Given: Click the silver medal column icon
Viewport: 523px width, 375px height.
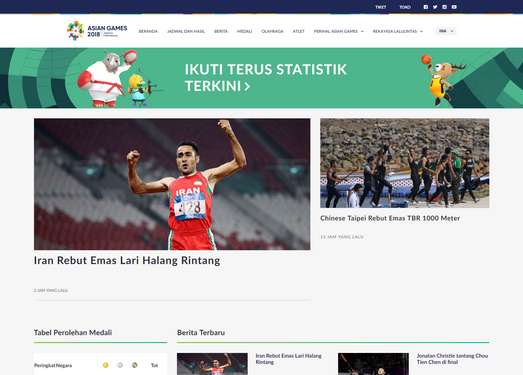Looking at the screenshot, I should 120,365.
